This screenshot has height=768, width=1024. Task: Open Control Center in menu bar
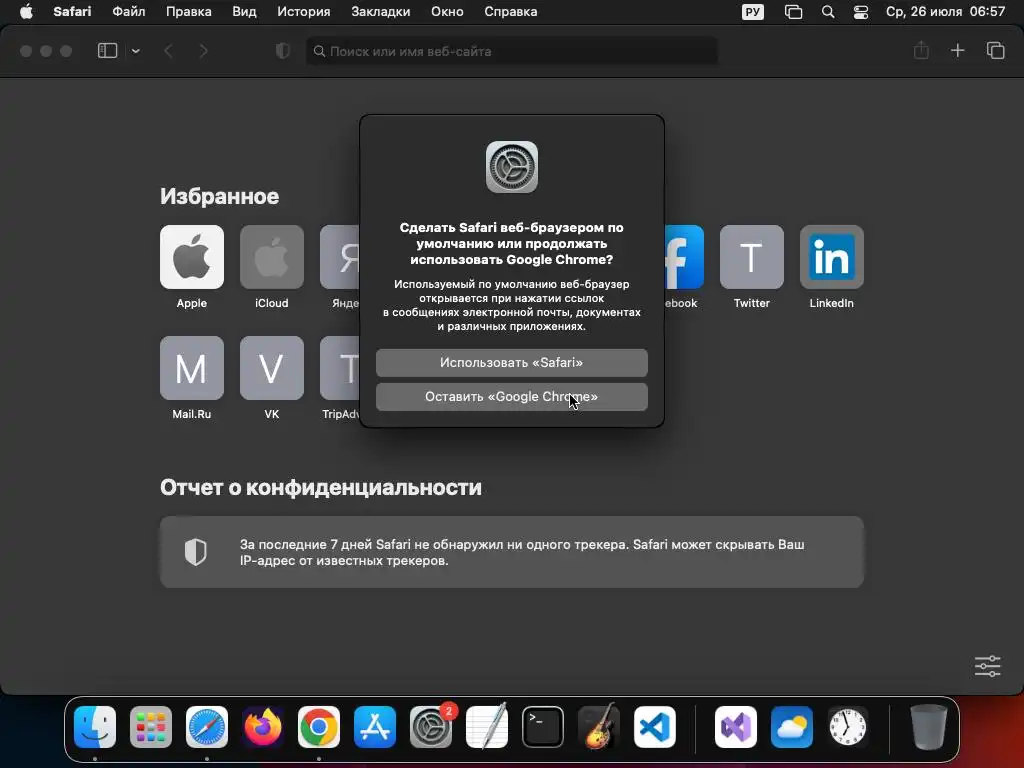861,12
